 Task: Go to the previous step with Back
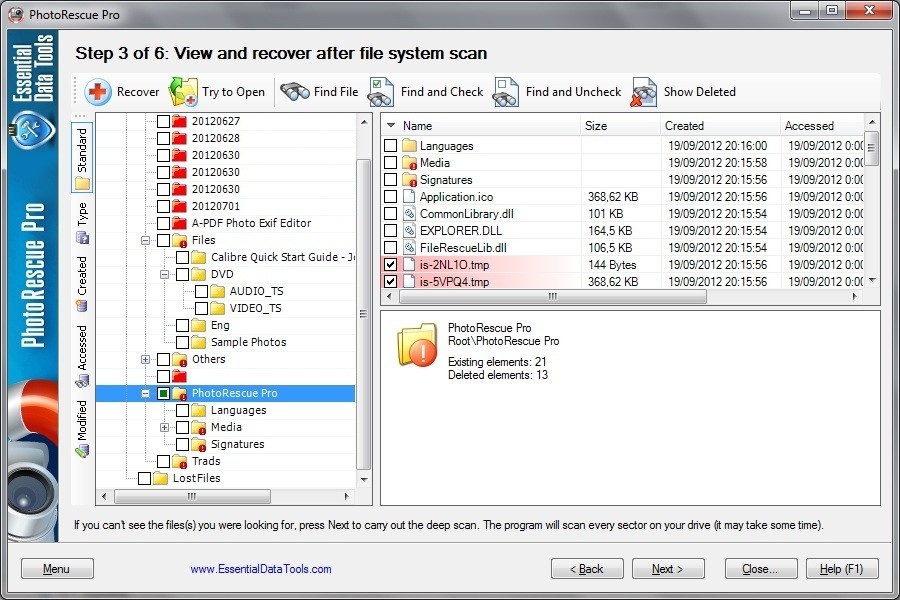(587, 568)
